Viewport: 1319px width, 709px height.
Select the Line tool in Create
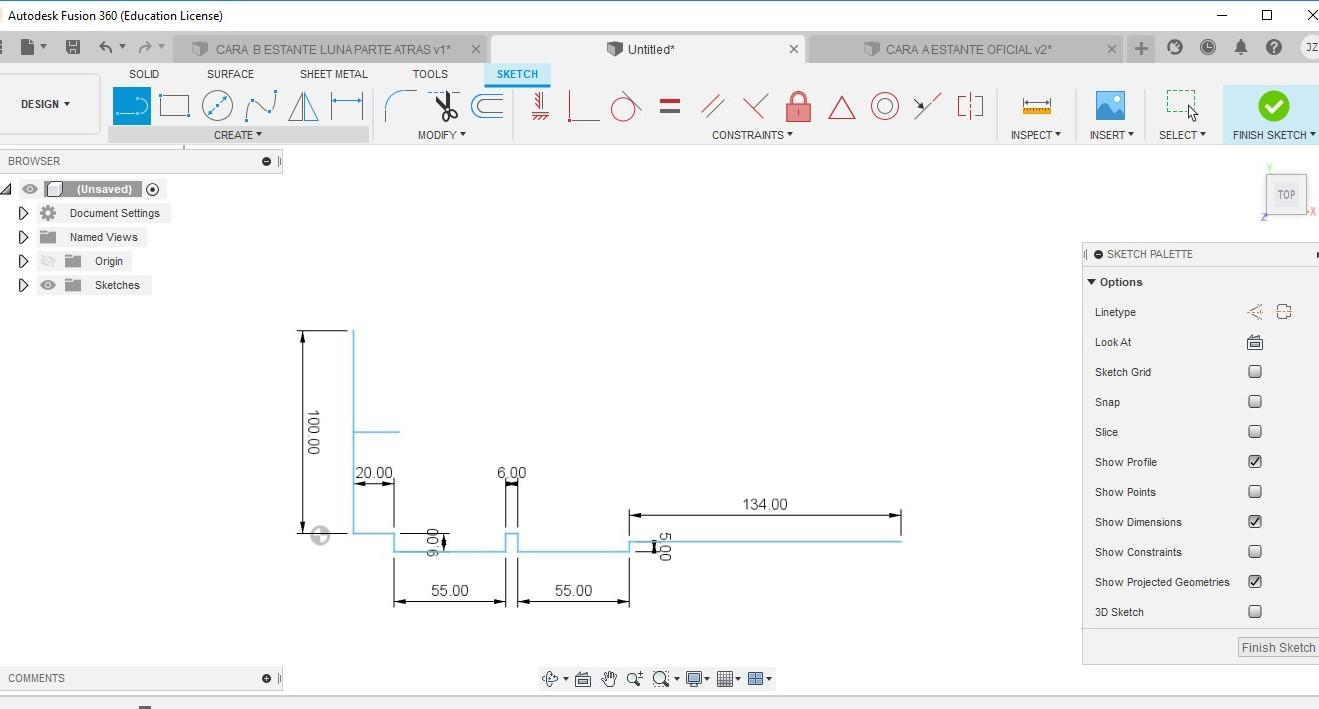tap(131, 106)
